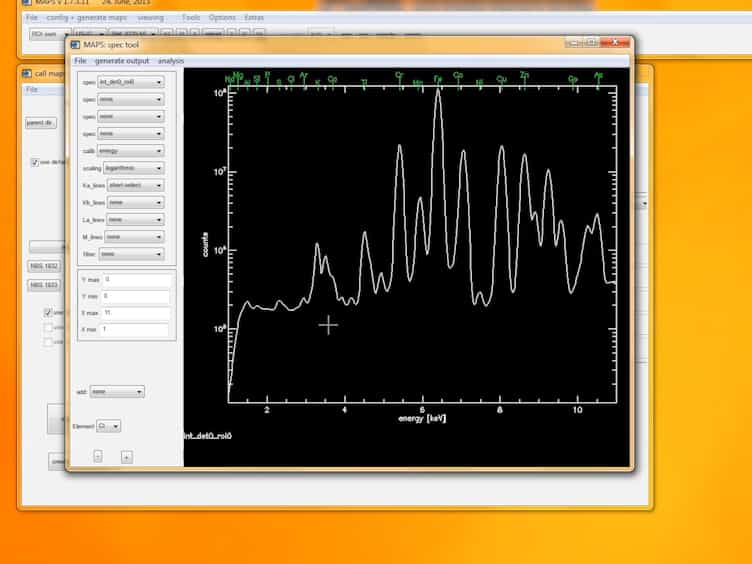The height and width of the screenshot is (564, 752).
Task: Click the As element label above spectrum
Action: [598, 76]
